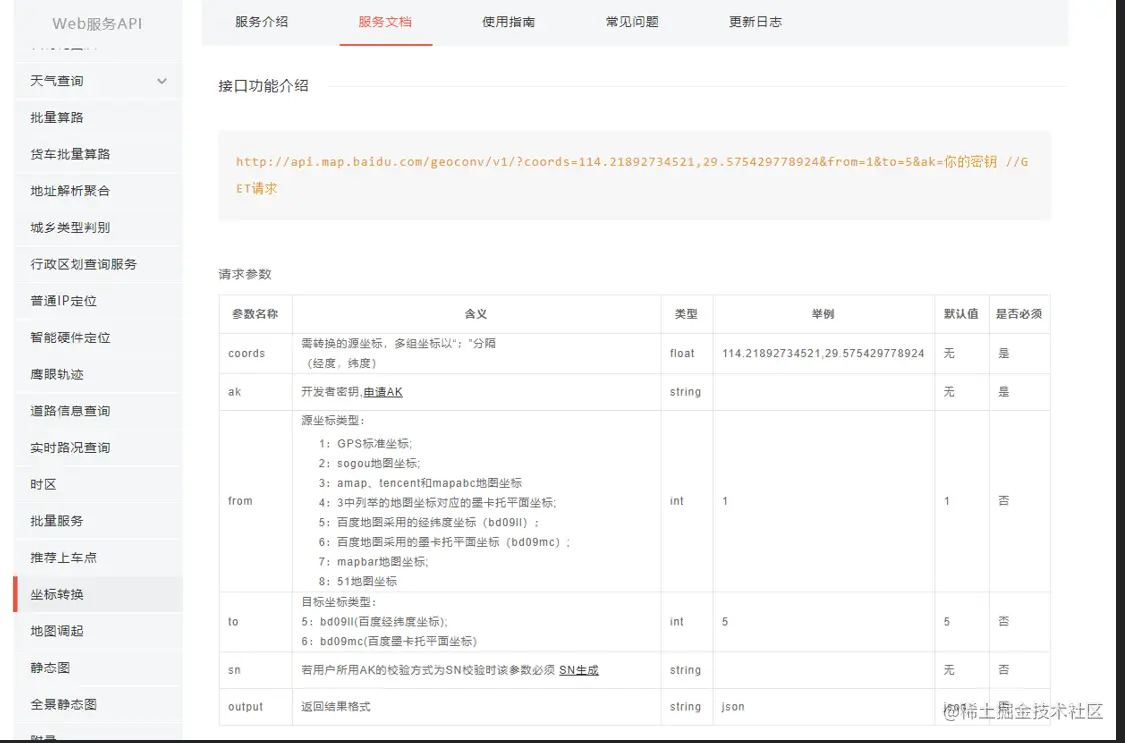Switch to the 服务介绍 tab
1125x743 pixels.
pyautogui.click(x=262, y=22)
